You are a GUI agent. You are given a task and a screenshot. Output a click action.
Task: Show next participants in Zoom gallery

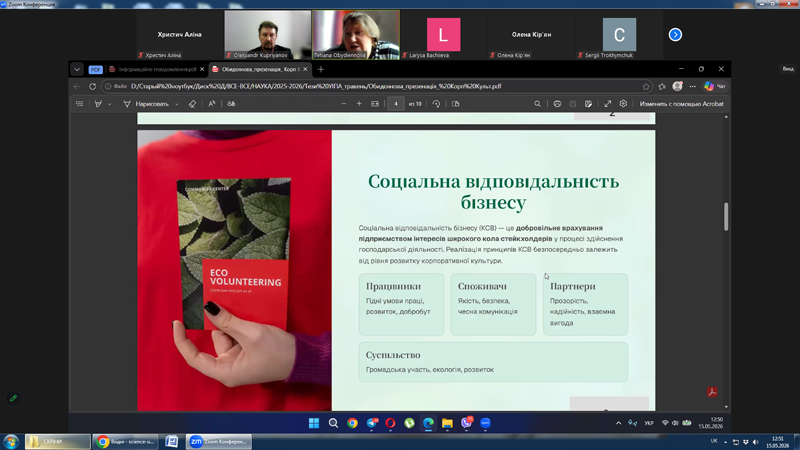pyautogui.click(x=675, y=35)
